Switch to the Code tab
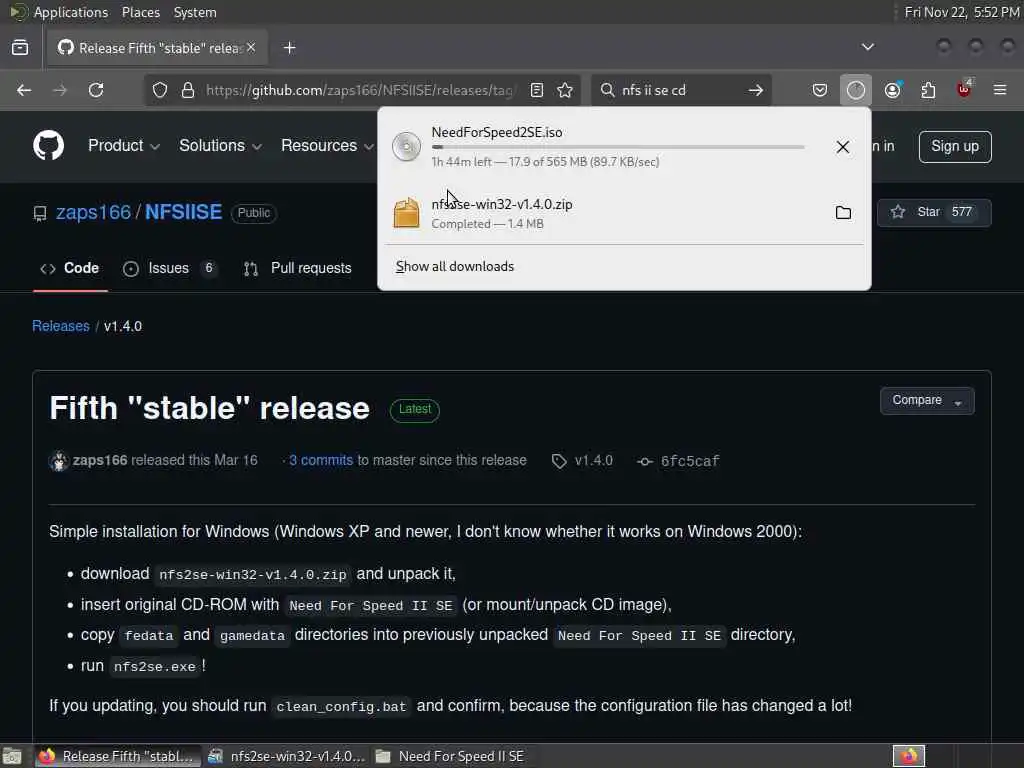This screenshot has width=1024, height=768. coord(70,268)
